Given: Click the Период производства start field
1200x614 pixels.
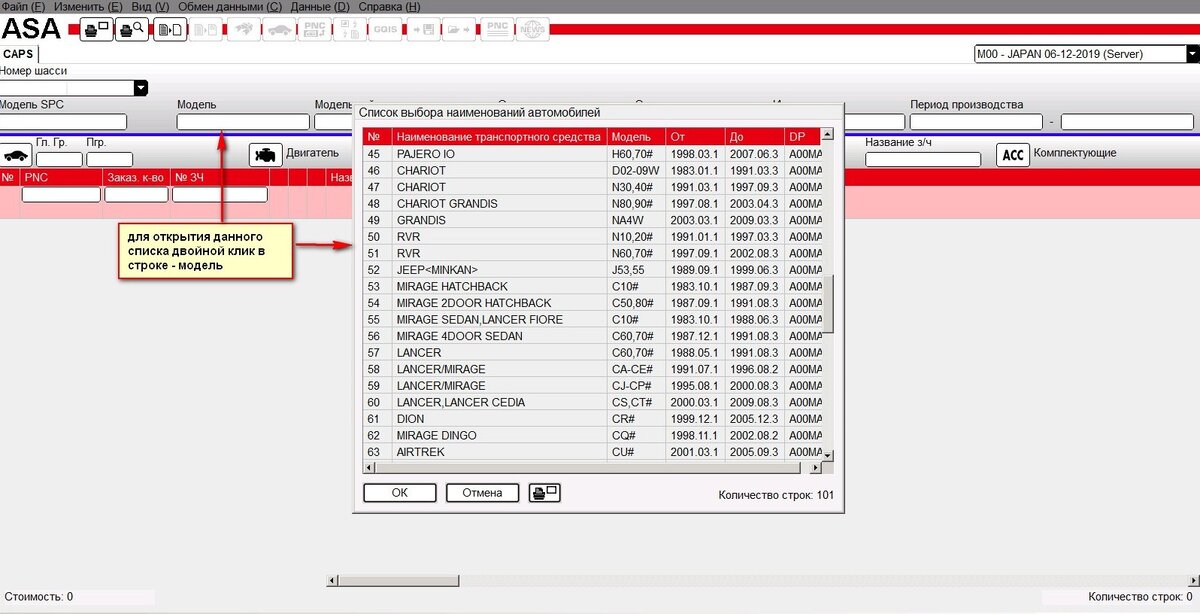Looking at the screenshot, I should [x=975, y=122].
